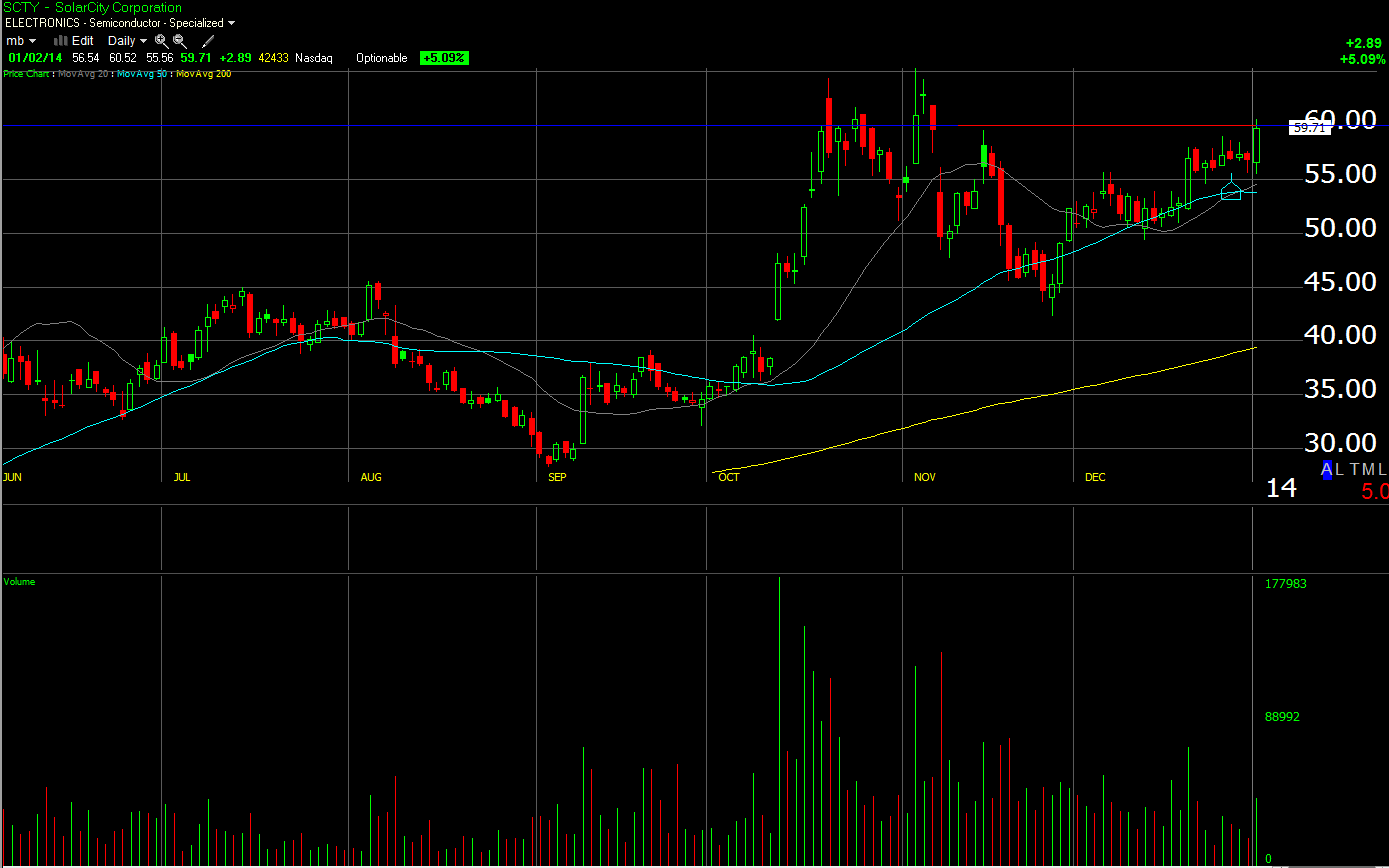Click the Price Chart pane label
1389x868 pixels.
(x=27, y=74)
